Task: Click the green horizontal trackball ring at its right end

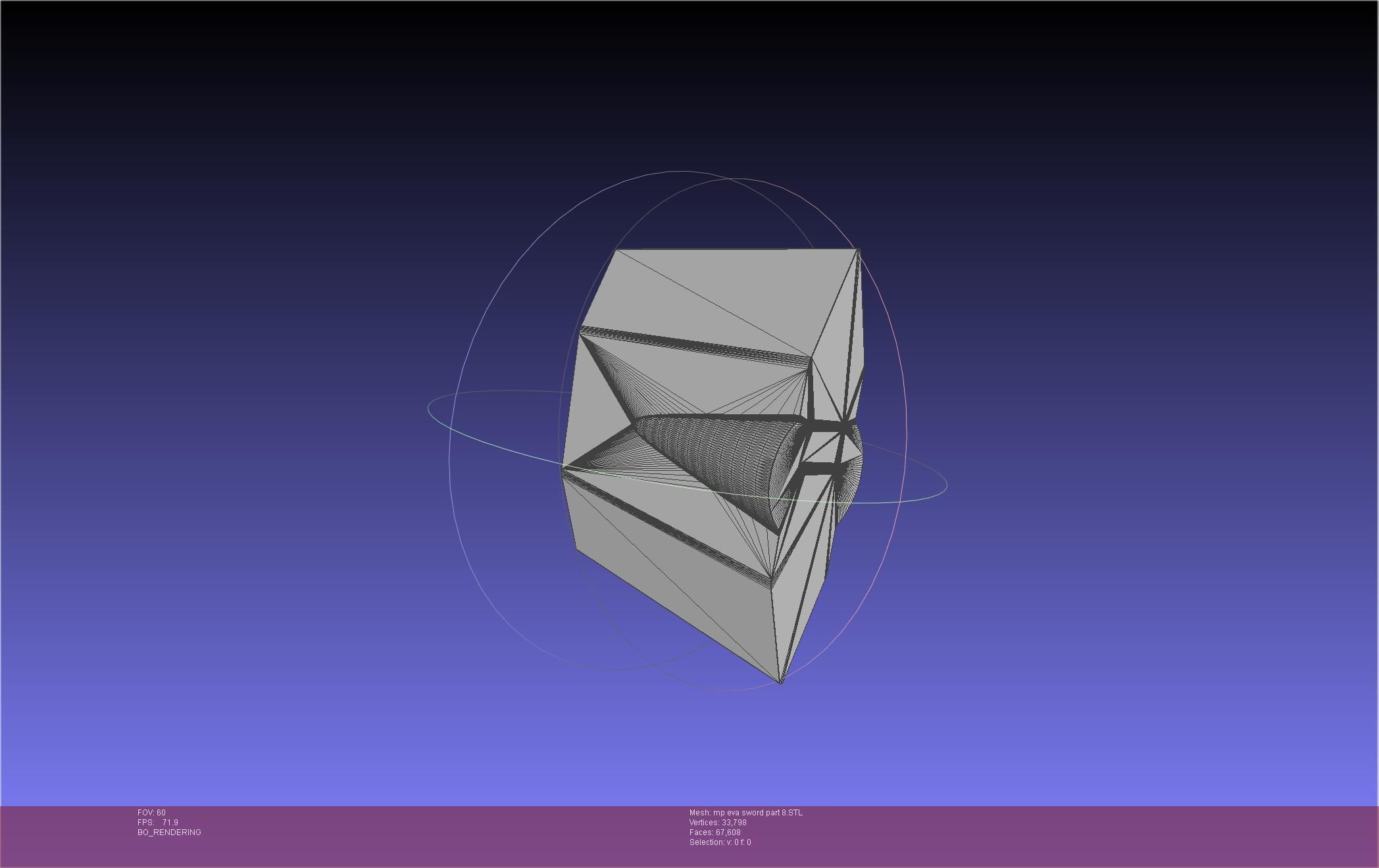Action: (946, 485)
